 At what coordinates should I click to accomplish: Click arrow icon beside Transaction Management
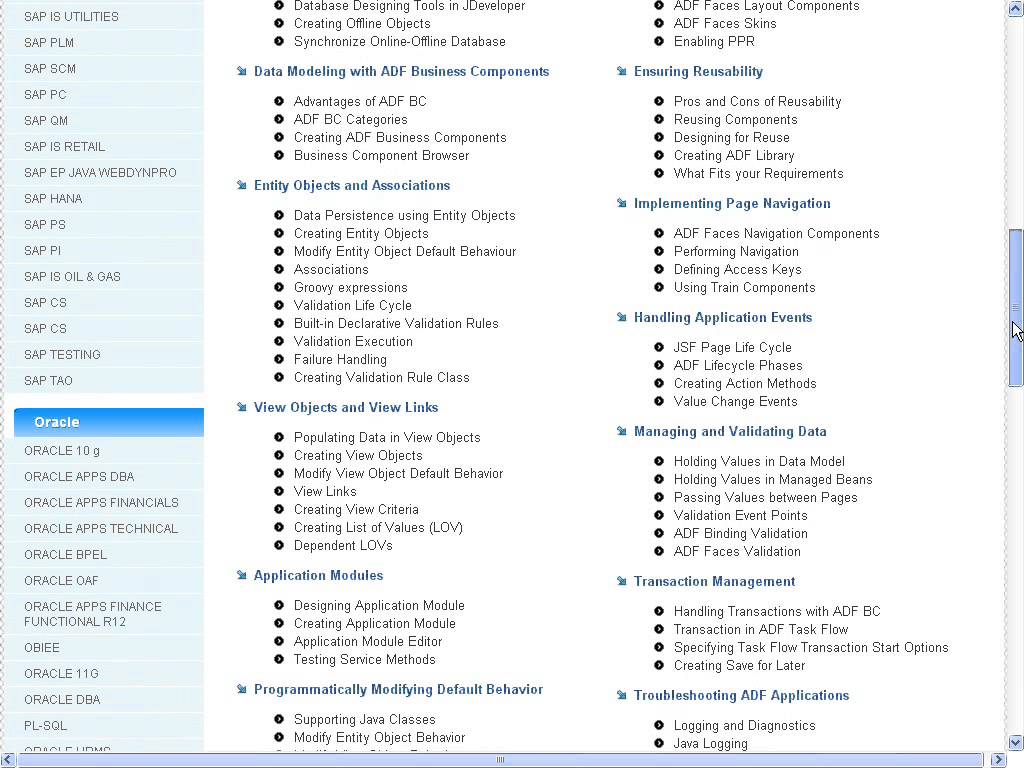pyautogui.click(x=622, y=581)
